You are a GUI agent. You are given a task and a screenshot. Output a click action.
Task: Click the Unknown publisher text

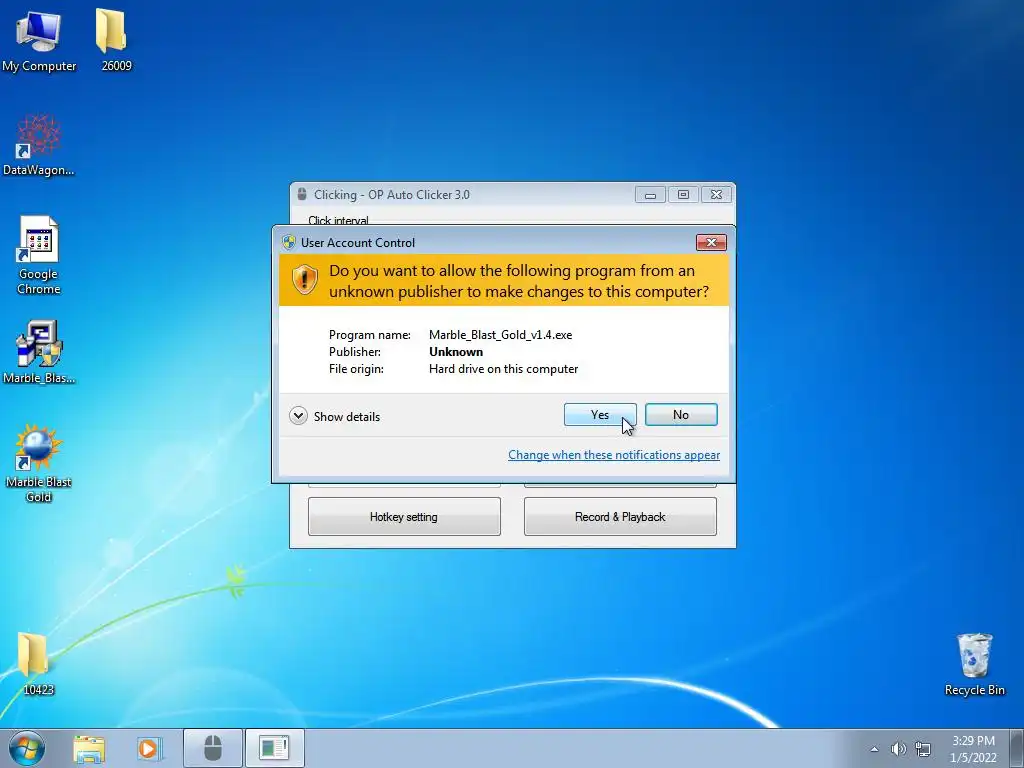pos(456,351)
